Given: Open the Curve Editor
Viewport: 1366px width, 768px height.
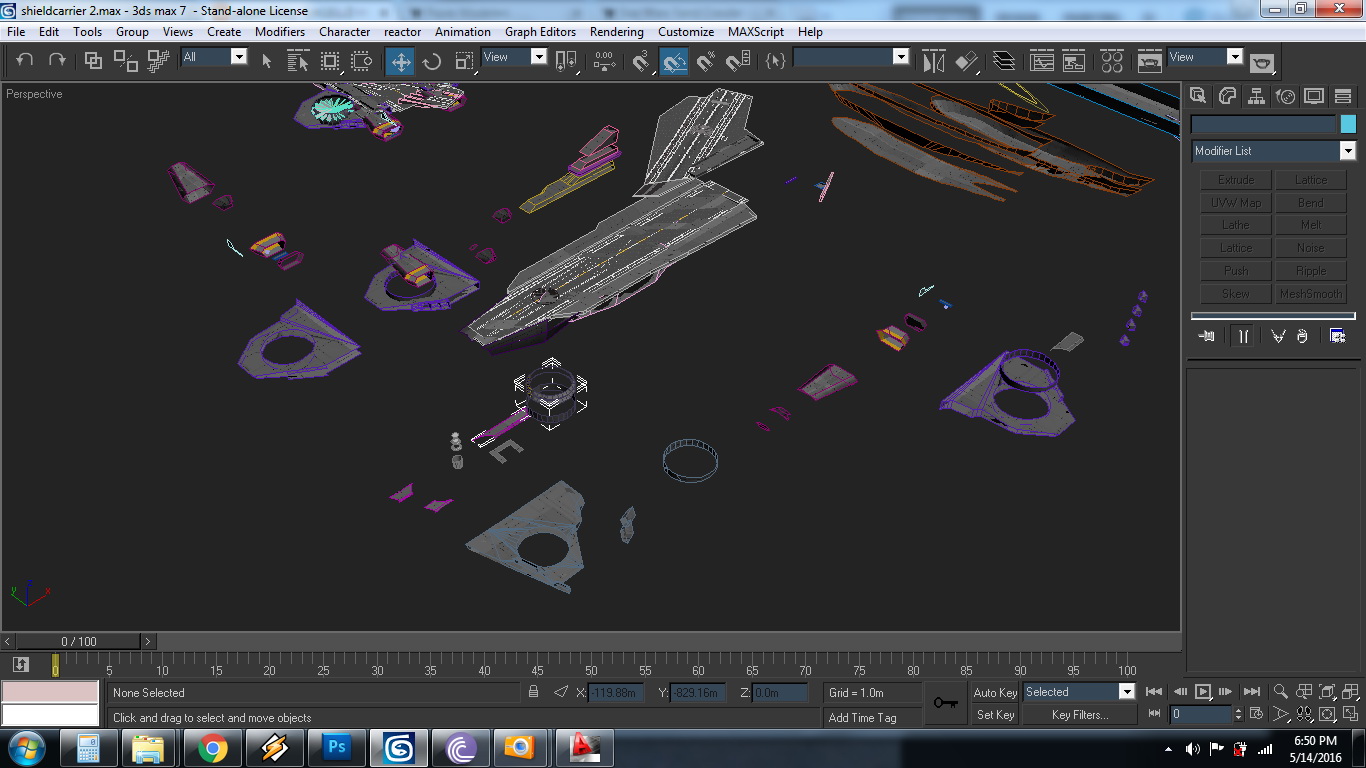Looking at the screenshot, I should click(1042, 61).
